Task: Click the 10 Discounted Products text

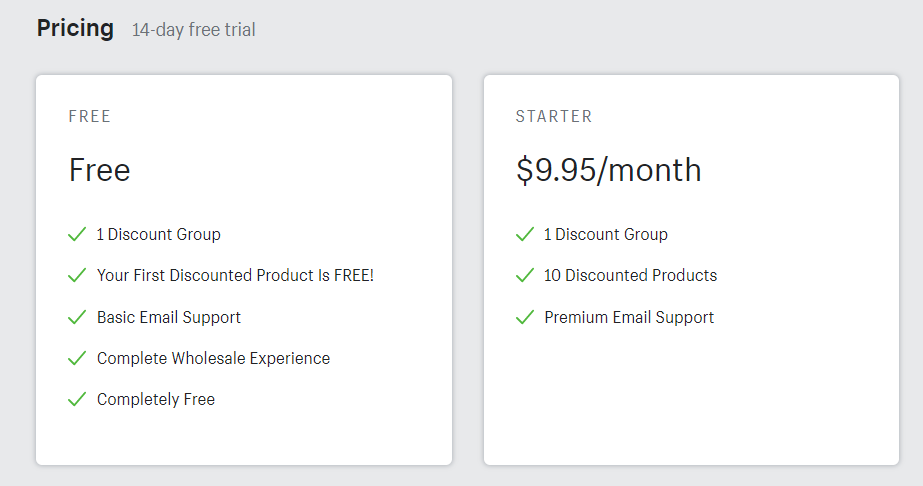Action: (630, 275)
